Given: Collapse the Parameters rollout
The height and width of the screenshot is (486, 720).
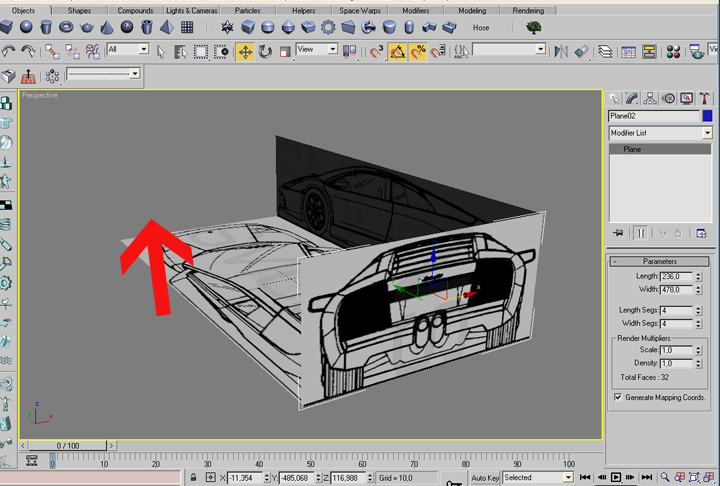Looking at the screenshot, I should tap(659, 261).
